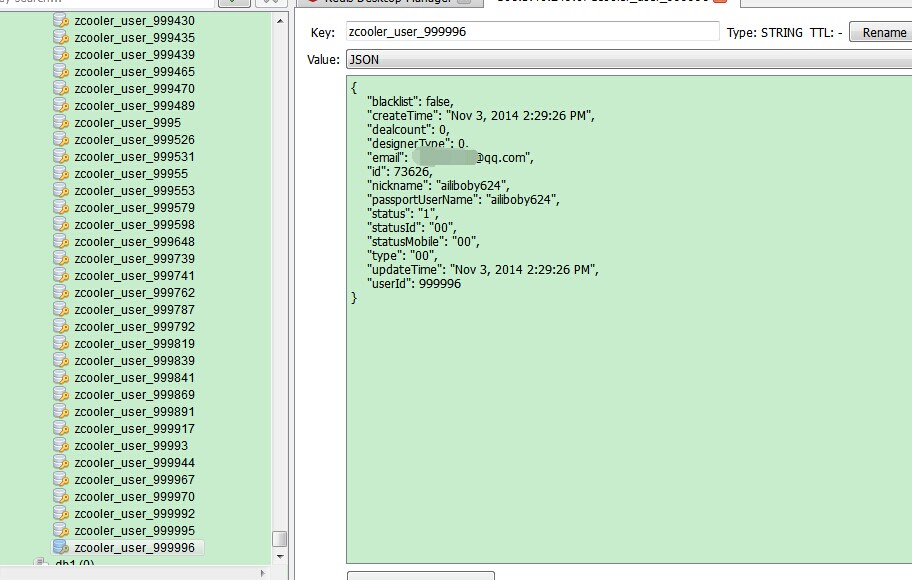This screenshot has width=912, height=580.
Task: Open the Value format JSON dropdown
Action: tap(629, 59)
